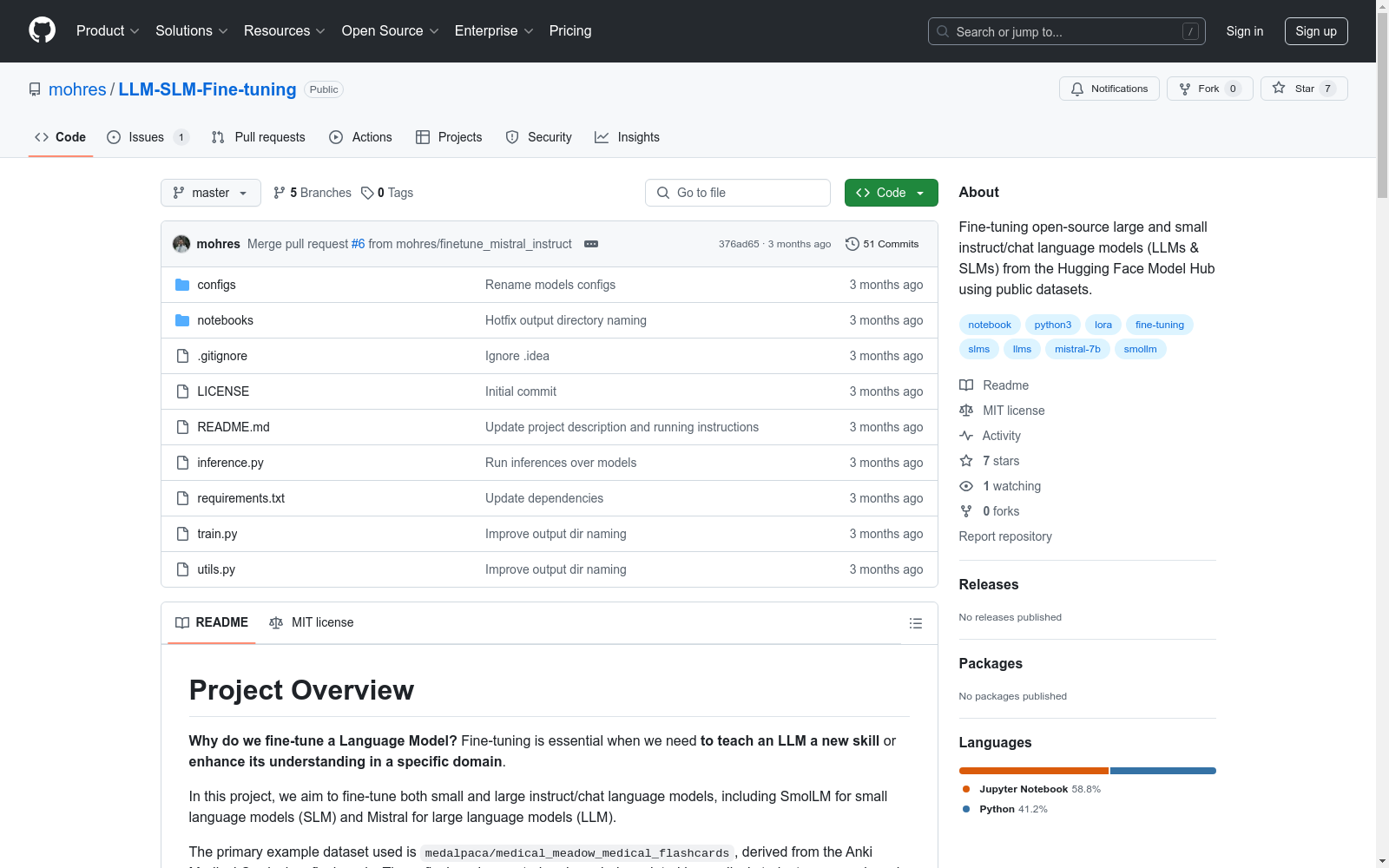Open commit 376ad65 hash
1389x868 pixels.
point(739,244)
